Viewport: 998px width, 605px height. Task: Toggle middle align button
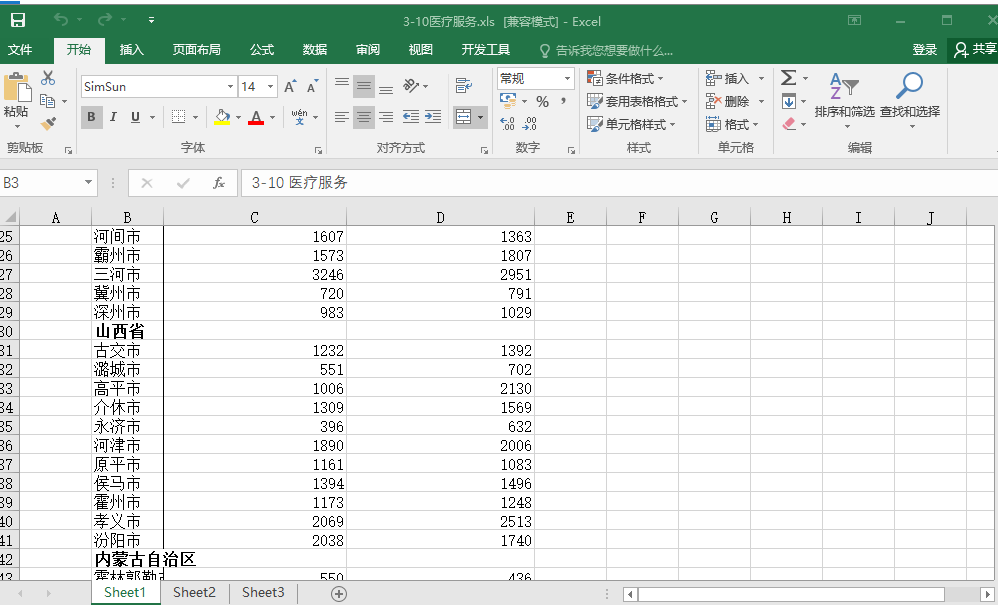(363, 86)
